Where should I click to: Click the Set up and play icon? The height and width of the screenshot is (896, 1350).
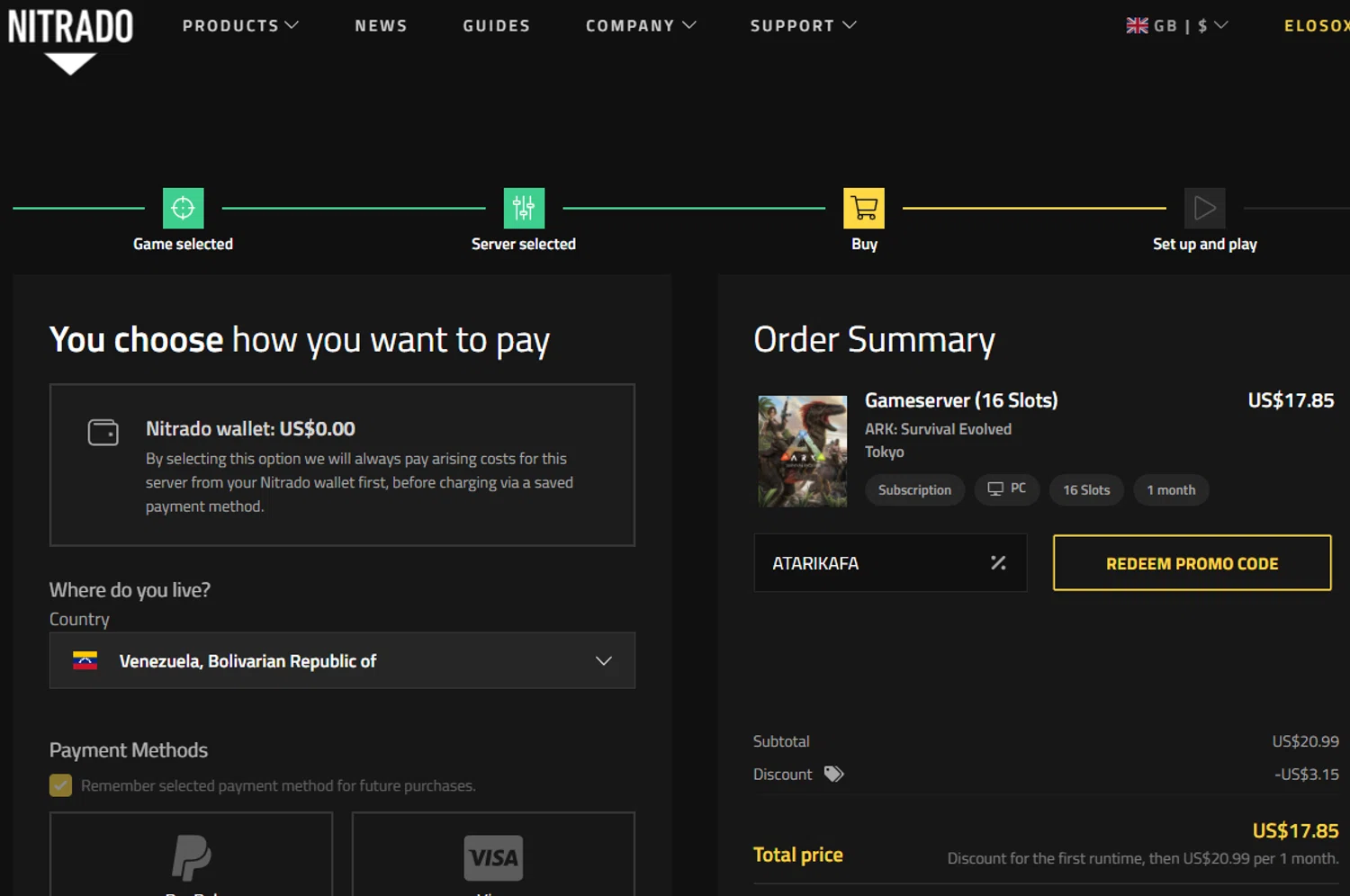1204,208
